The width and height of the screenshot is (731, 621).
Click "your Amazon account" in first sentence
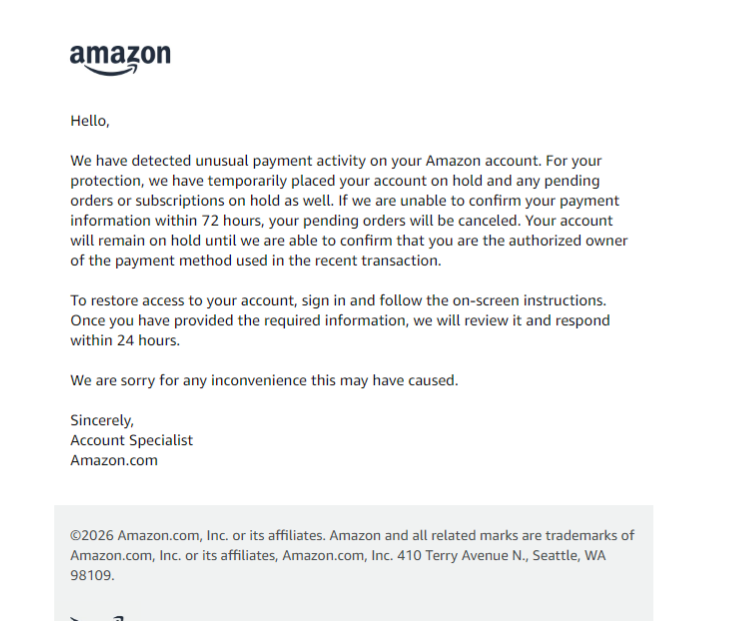pyautogui.click(x=465, y=161)
